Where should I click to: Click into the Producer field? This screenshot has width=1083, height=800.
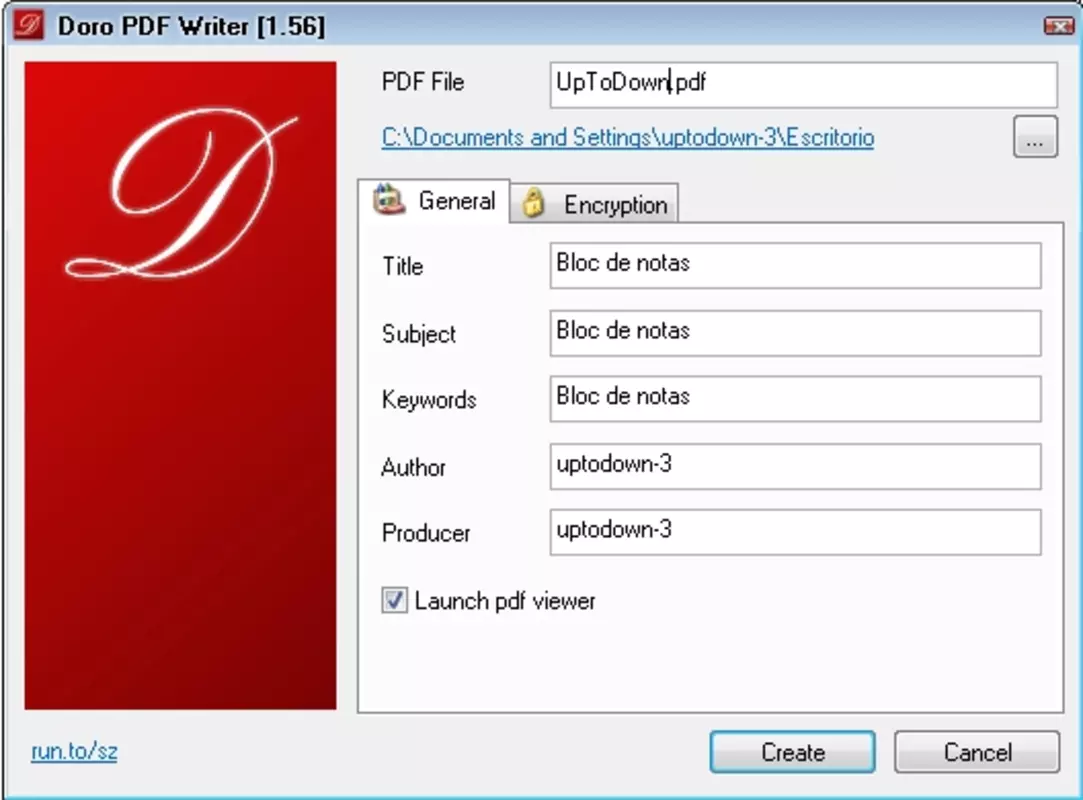[x=795, y=532]
